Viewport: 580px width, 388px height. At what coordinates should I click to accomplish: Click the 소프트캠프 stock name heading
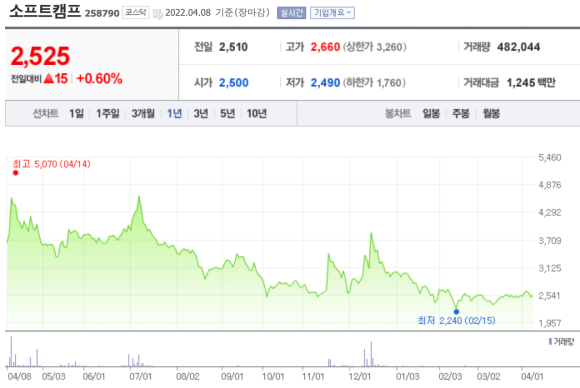click(x=45, y=11)
